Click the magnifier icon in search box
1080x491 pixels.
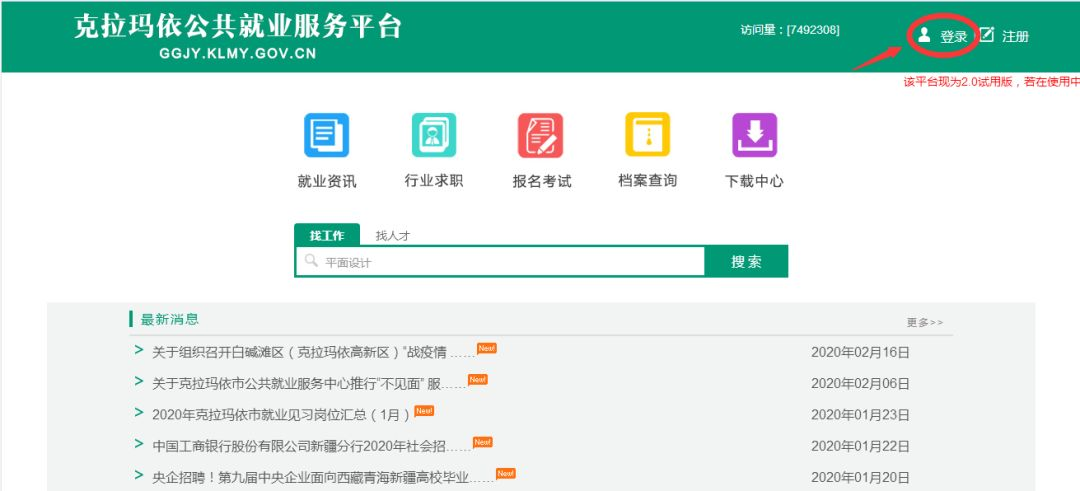pyautogui.click(x=311, y=261)
